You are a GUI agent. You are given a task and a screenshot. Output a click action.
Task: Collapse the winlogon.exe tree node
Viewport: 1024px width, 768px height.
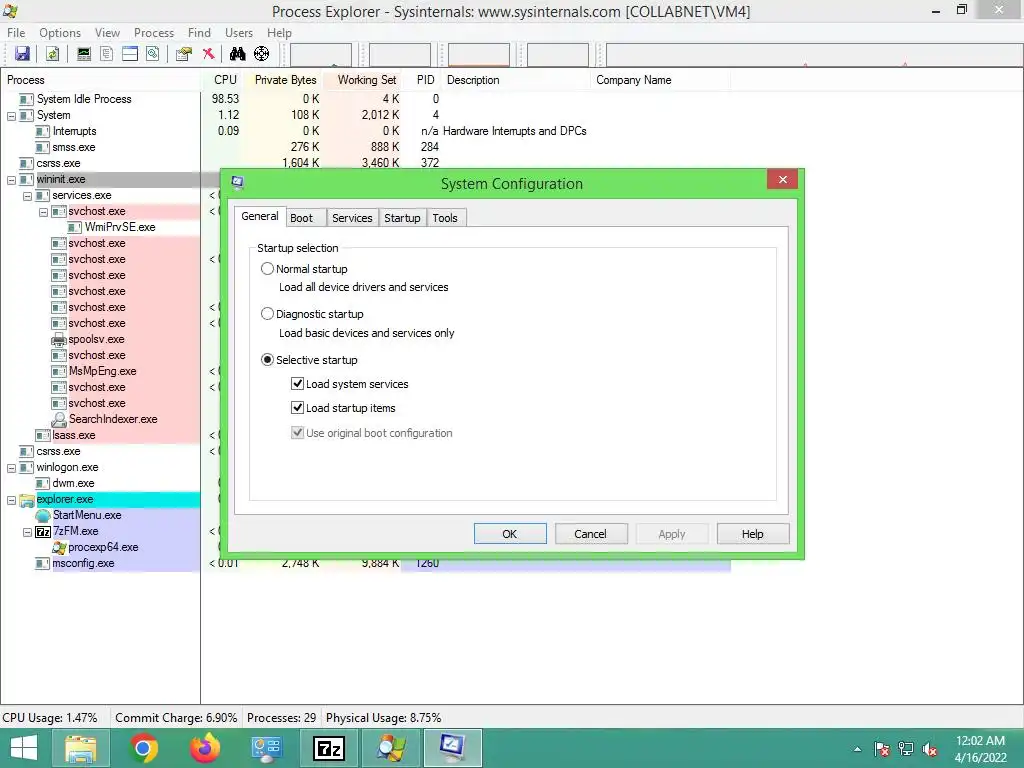11,468
